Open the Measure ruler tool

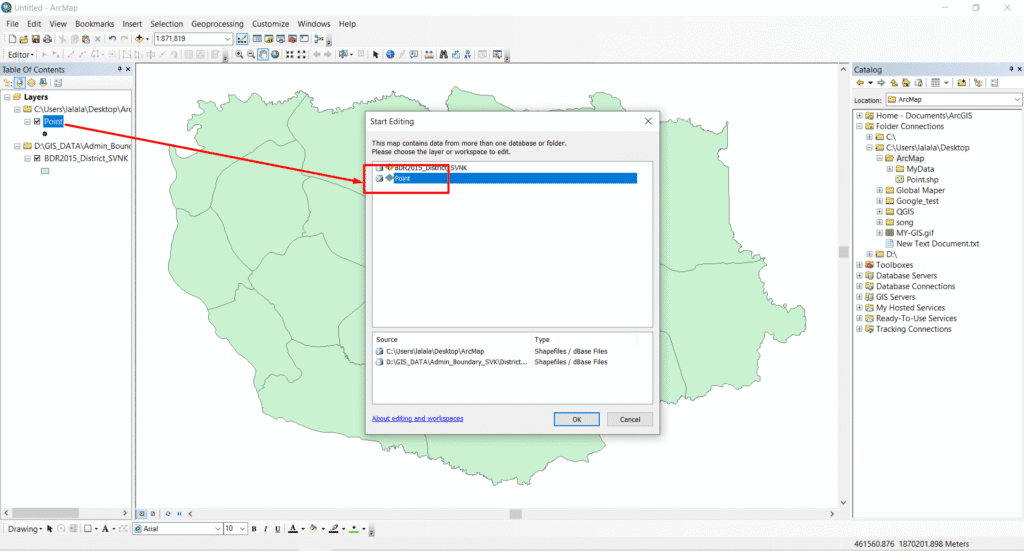[x=429, y=55]
